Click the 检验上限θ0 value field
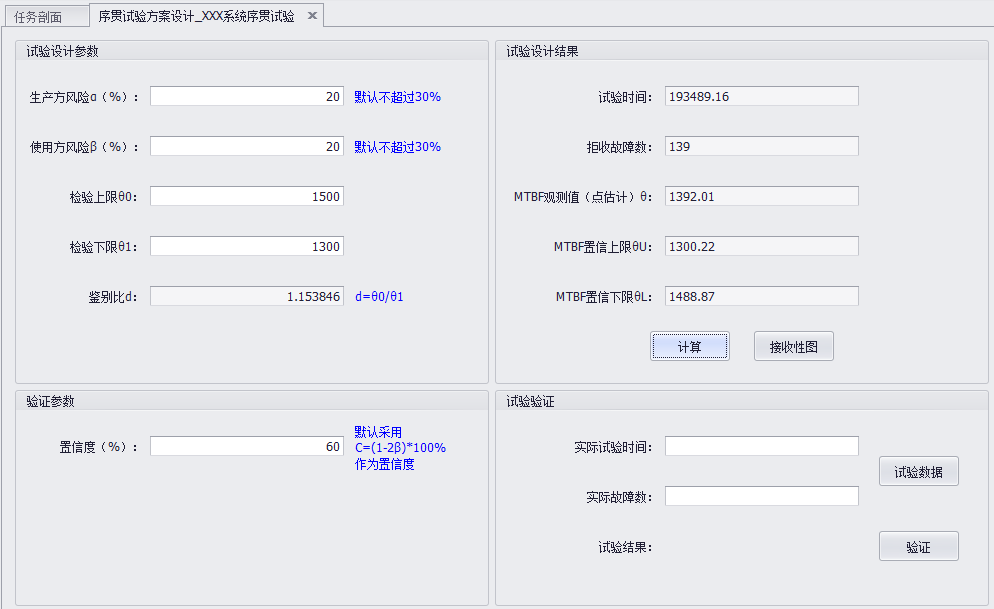This screenshot has width=994, height=609. click(246, 195)
